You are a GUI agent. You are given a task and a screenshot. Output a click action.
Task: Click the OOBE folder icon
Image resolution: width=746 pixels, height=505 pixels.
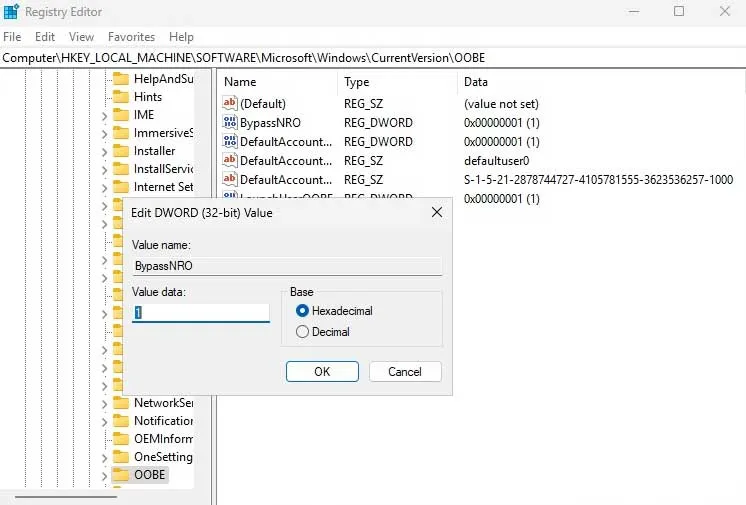pos(121,475)
